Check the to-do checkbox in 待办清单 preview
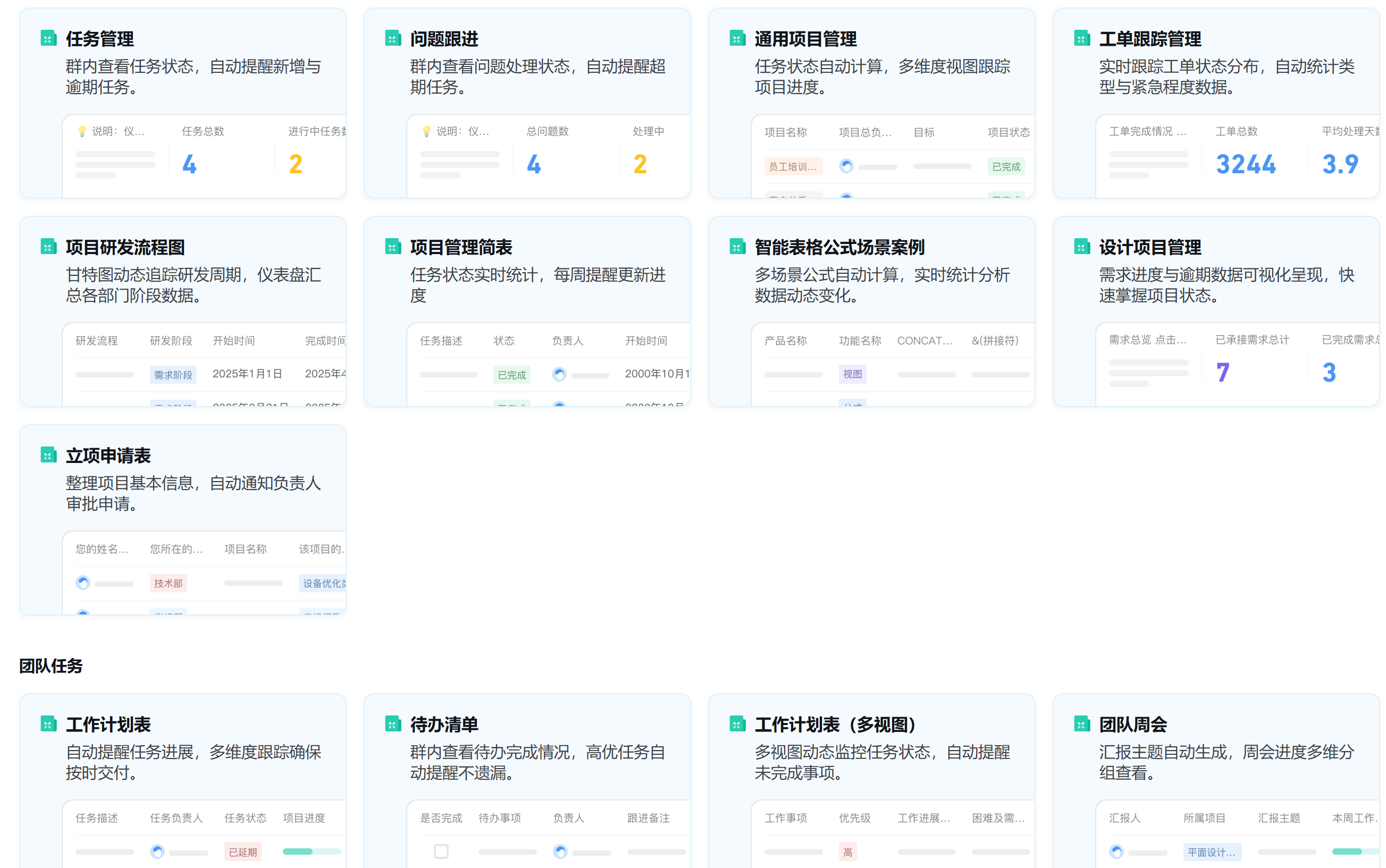This screenshot has height=868, width=1386. coord(440,852)
